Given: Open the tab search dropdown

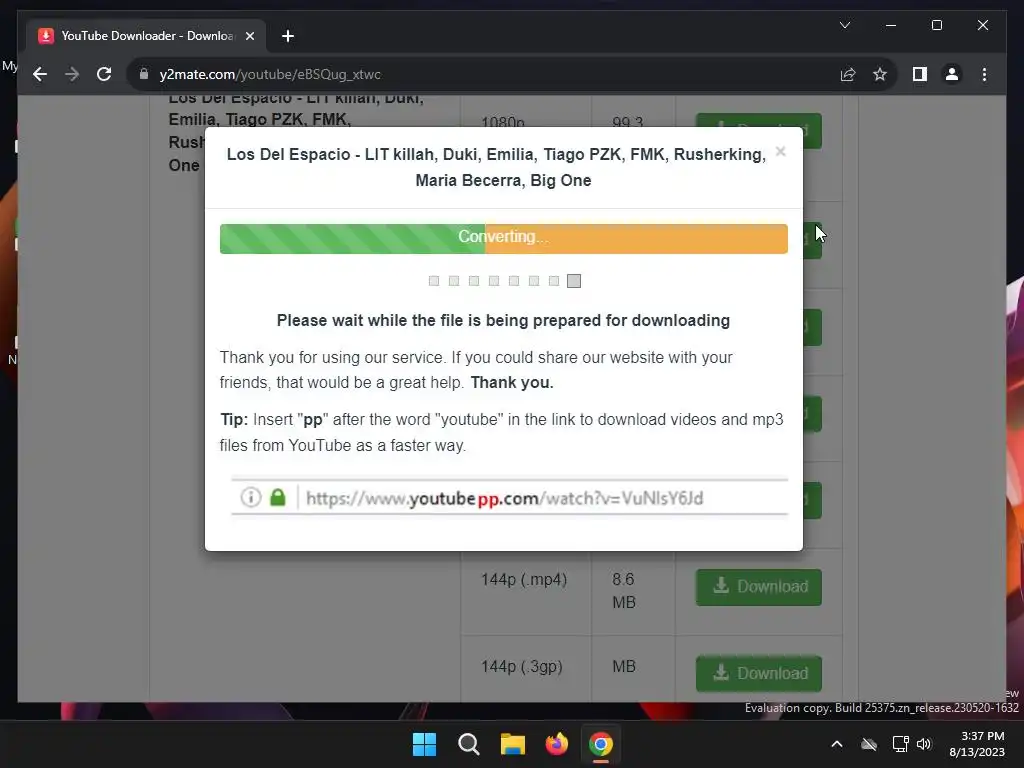Looking at the screenshot, I should click(x=844, y=25).
